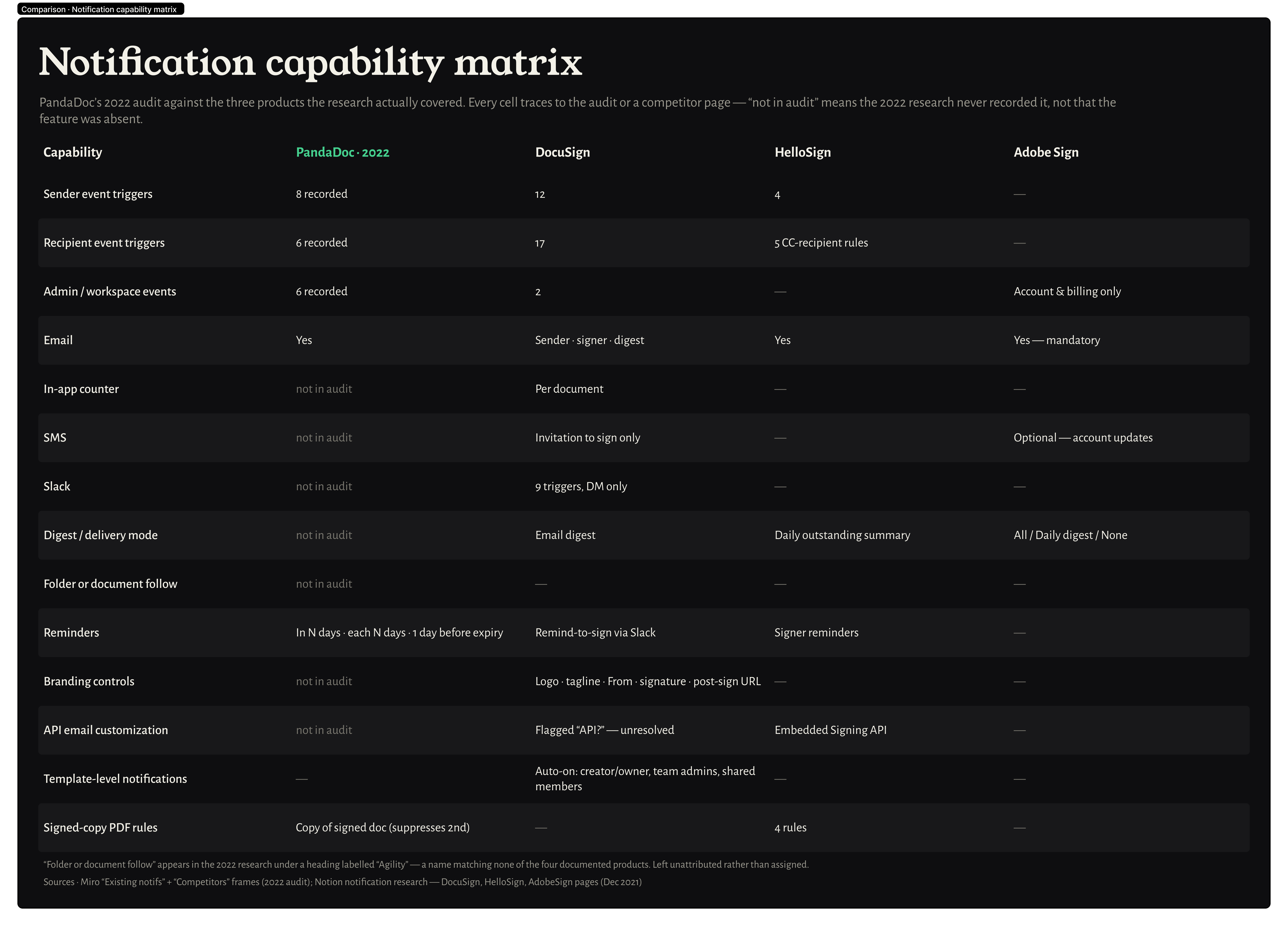Click the '4 rules' cell
Image resolution: width=1288 pixels, height=926 pixels.
pyautogui.click(x=790, y=828)
